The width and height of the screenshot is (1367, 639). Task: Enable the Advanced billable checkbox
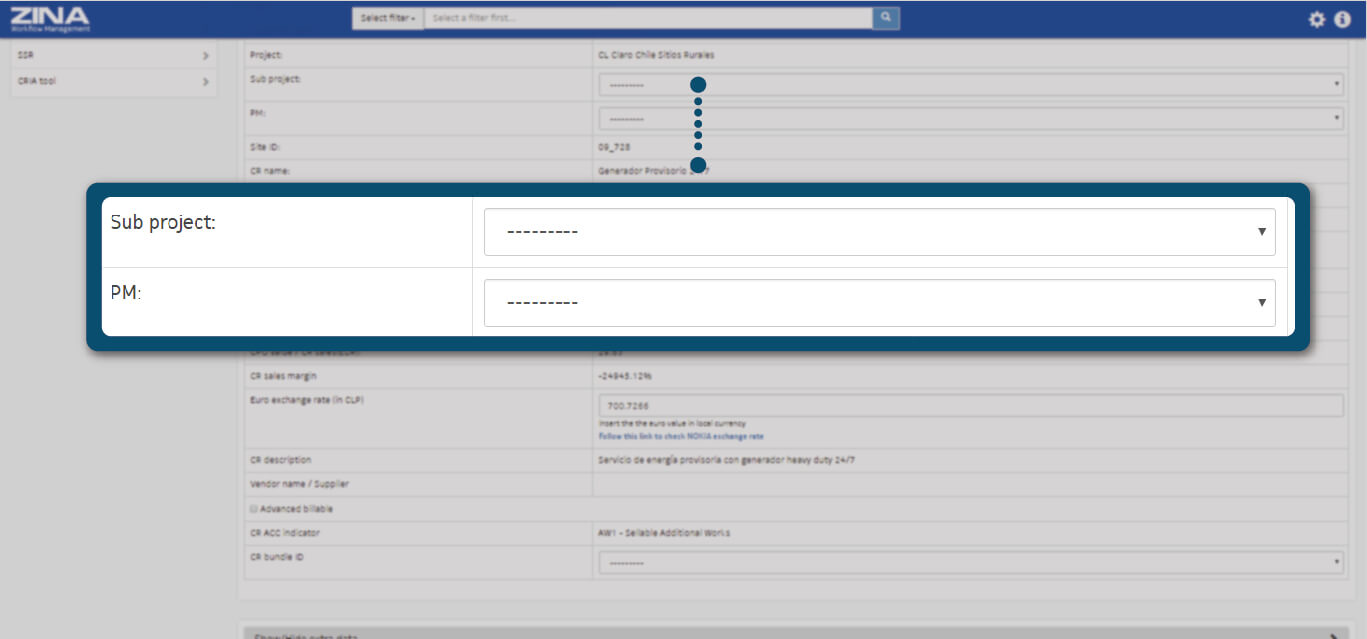pyautogui.click(x=254, y=509)
